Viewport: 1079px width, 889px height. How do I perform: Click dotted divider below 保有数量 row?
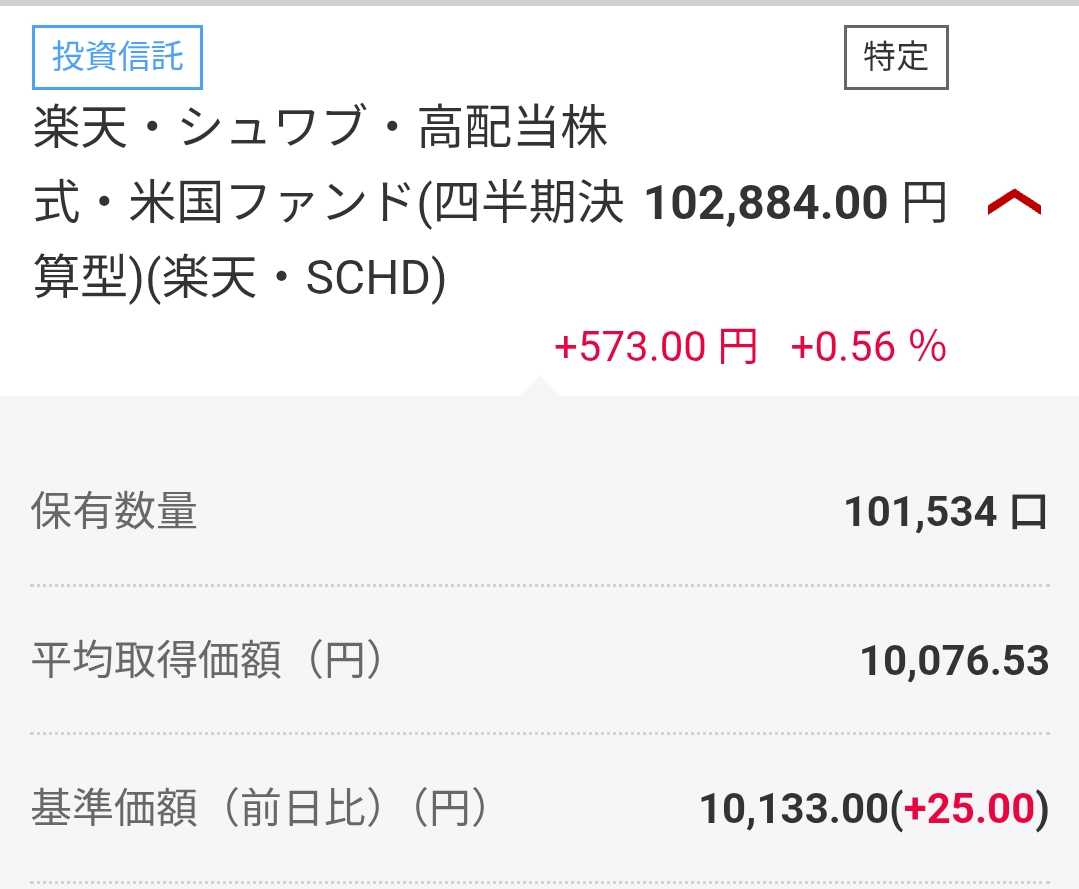tap(540, 585)
